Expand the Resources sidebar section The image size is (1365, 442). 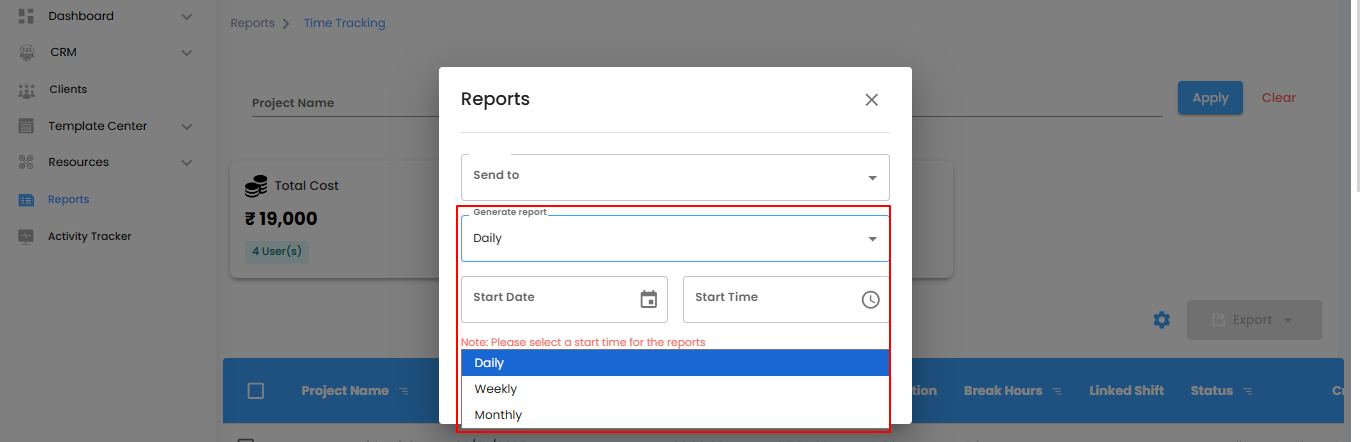pos(186,162)
